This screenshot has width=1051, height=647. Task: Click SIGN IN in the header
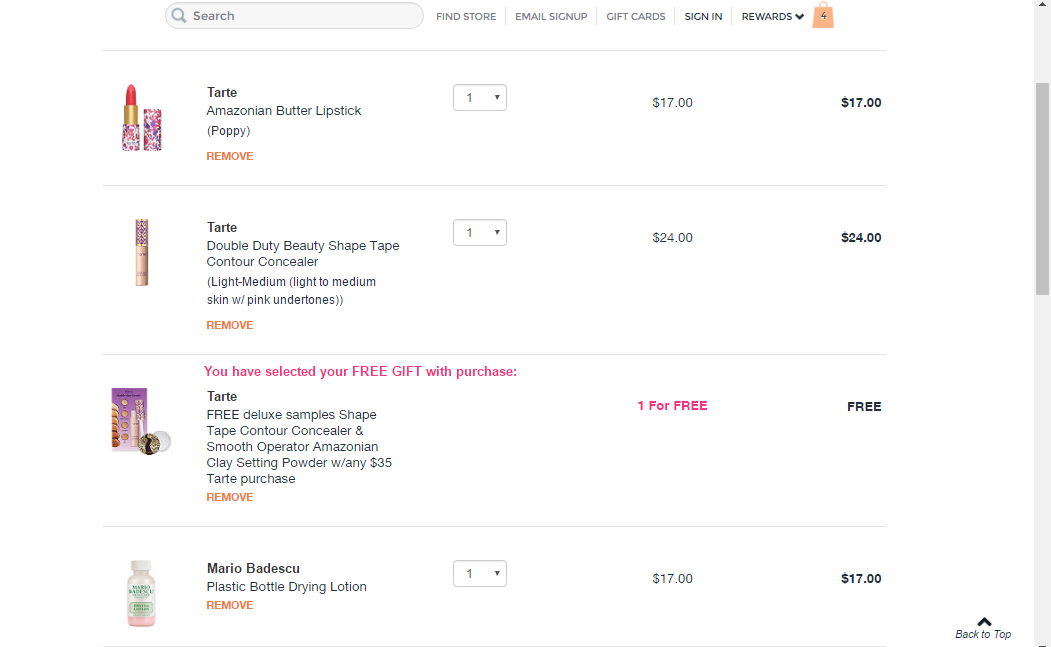[703, 16]
